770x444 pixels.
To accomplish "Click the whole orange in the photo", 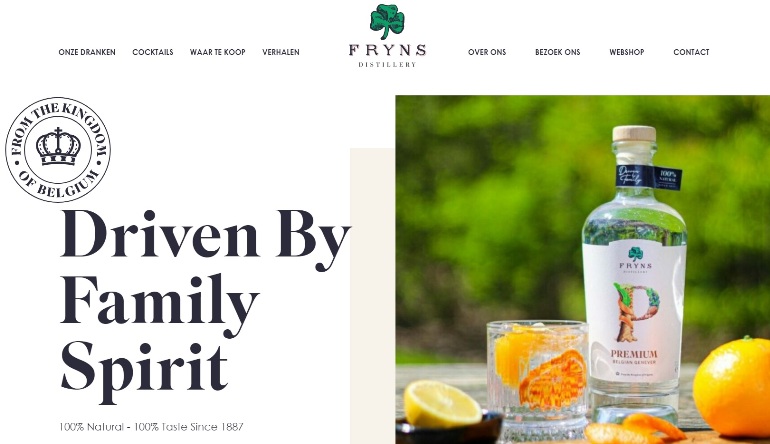I will pyautogui.click(x=732, y=387).
